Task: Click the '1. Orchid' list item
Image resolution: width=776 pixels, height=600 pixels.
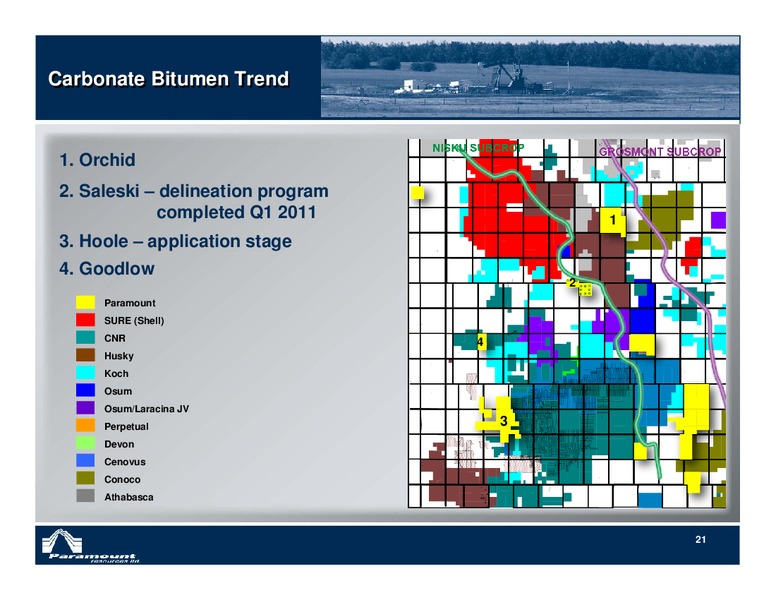Action: coord(97,160)
